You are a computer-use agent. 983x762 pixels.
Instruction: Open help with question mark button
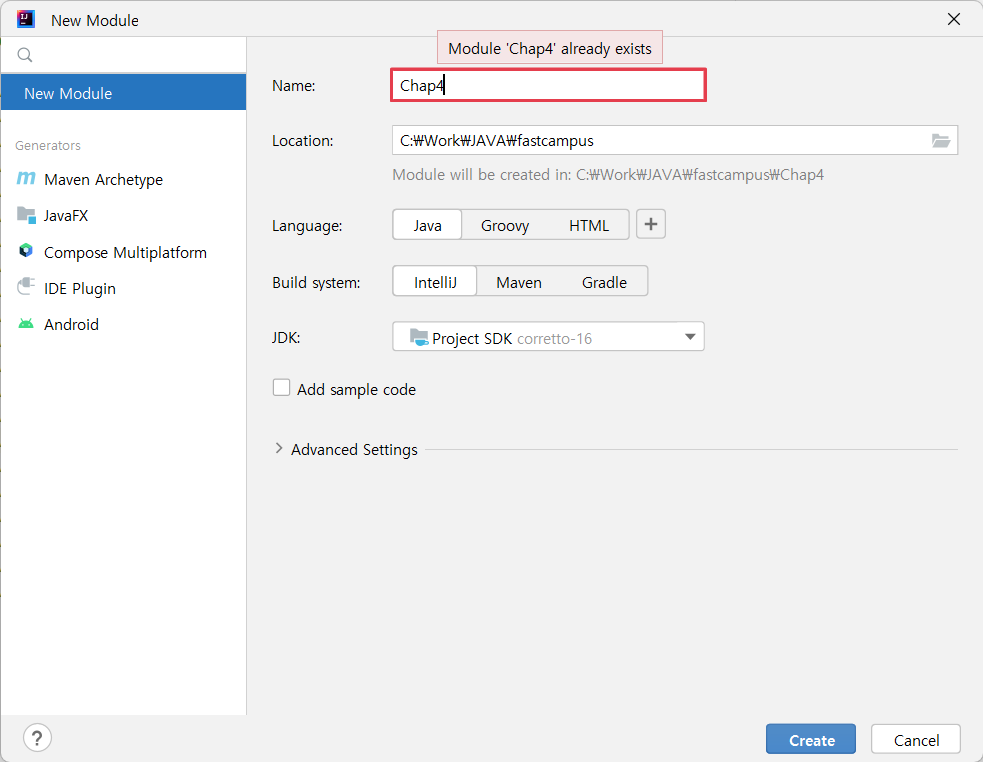(38, 738)
